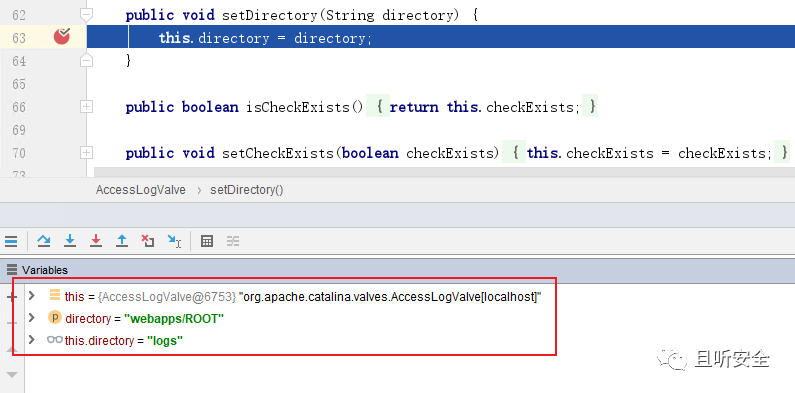Click the object icon beside 'this' variable

tap(55, 295)
